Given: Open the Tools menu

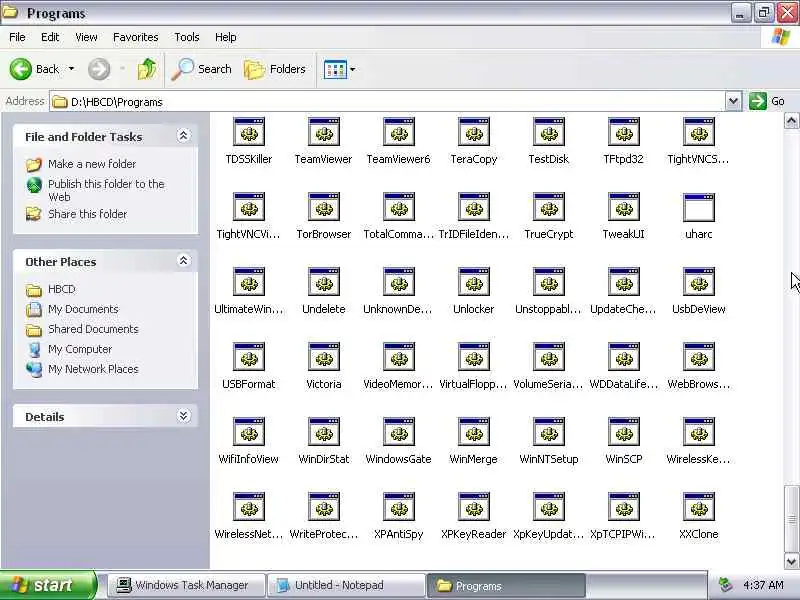Looking at the screenshot, I should coord(187,37).
